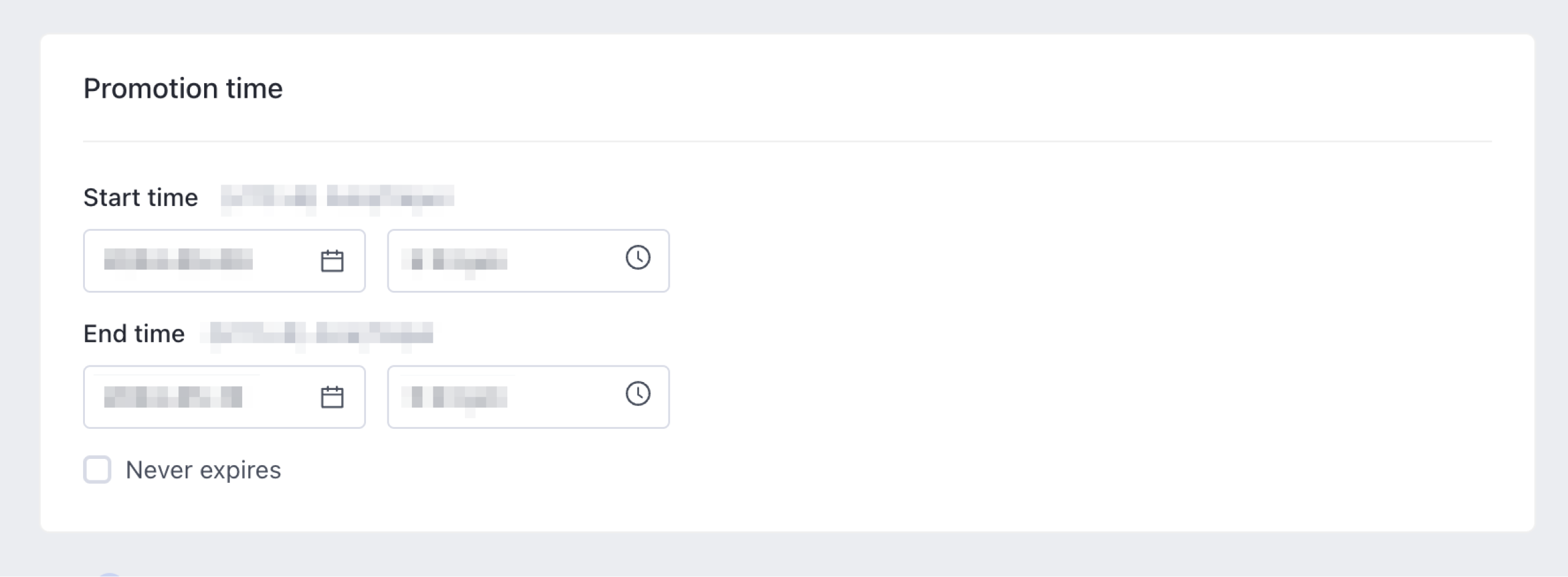Click the blurred text beside End time label

321,333
